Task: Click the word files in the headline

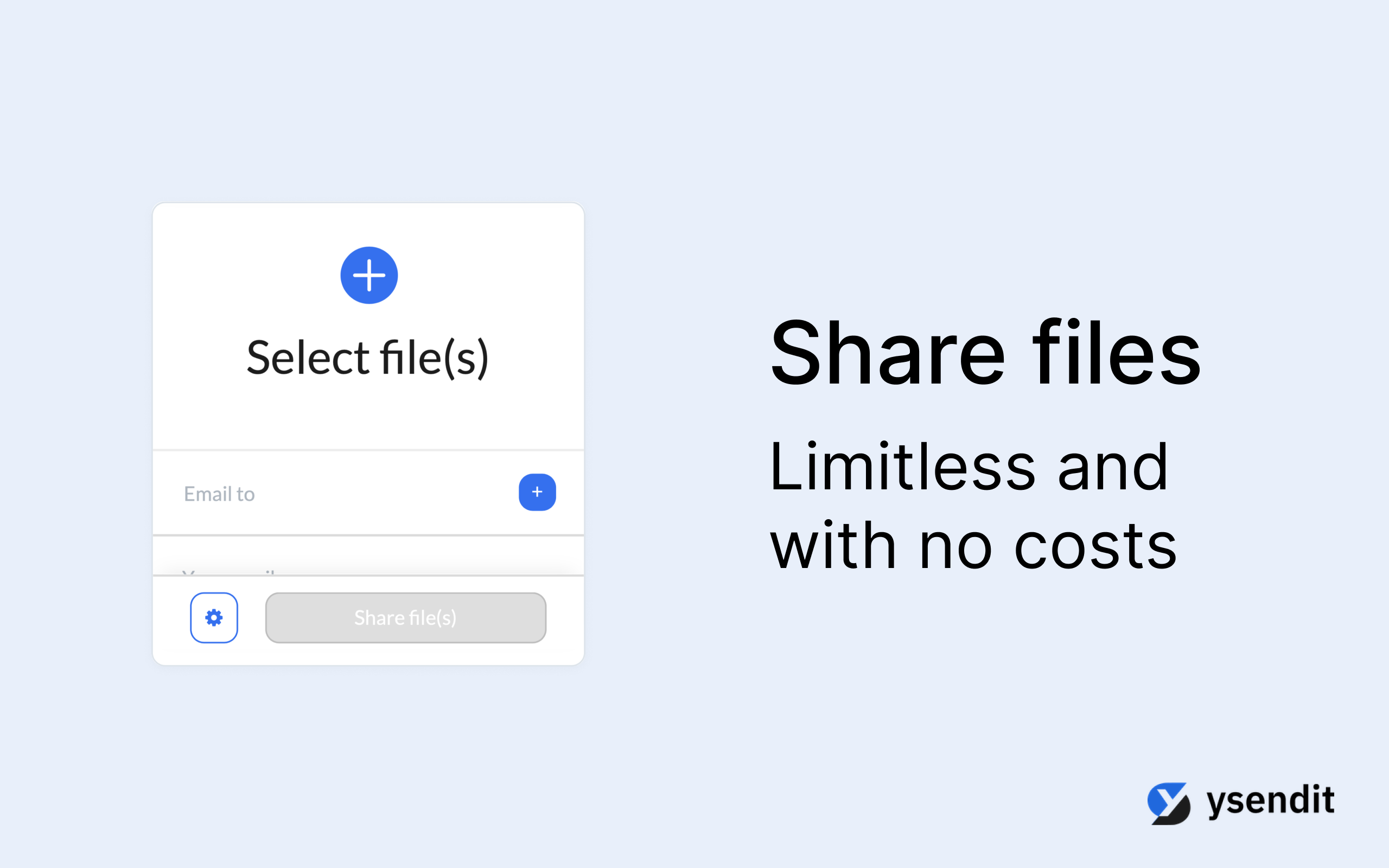Action: tap(1117, 353)
